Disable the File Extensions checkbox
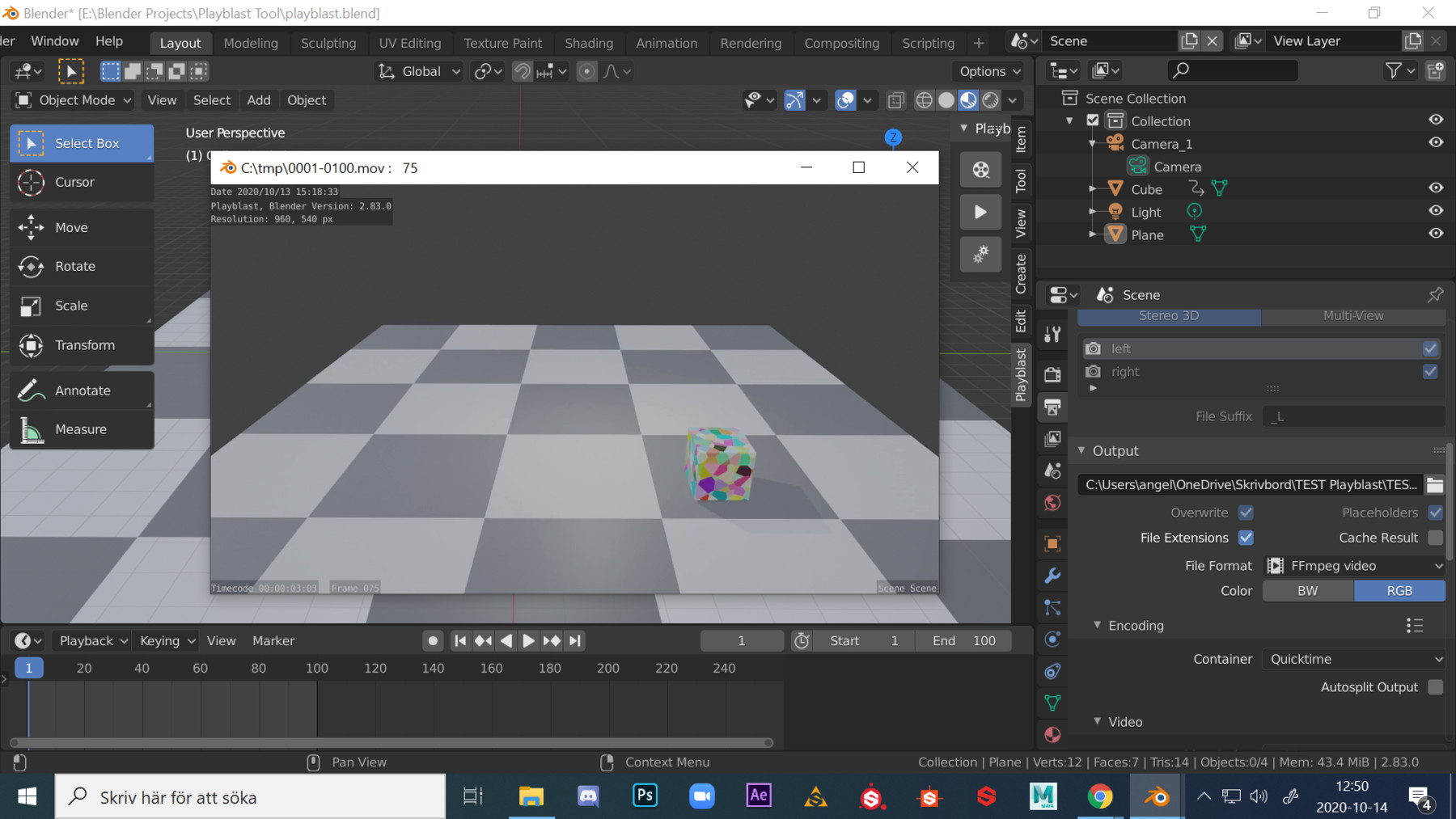 coord(1246,538)
